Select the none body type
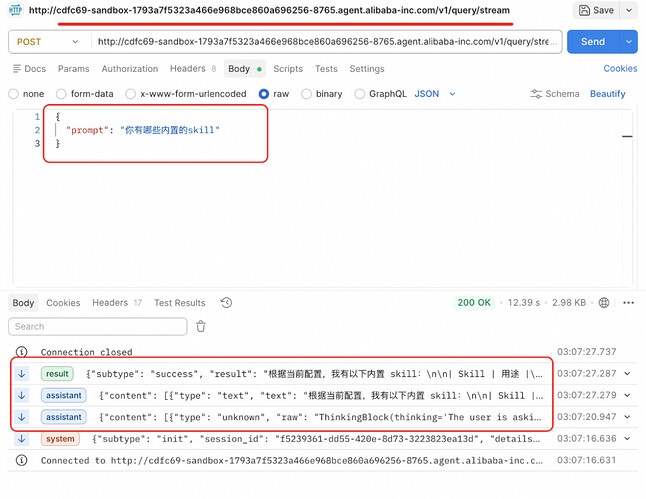646x499 pixels. click(14, 94)
